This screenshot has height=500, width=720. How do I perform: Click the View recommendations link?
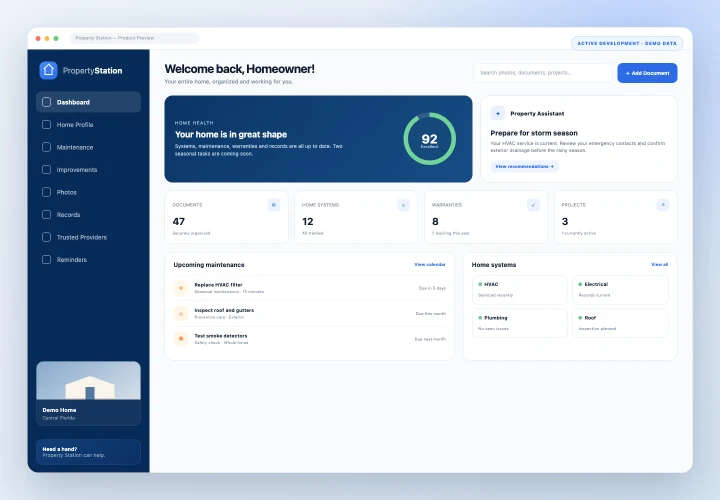pos(524,166)
